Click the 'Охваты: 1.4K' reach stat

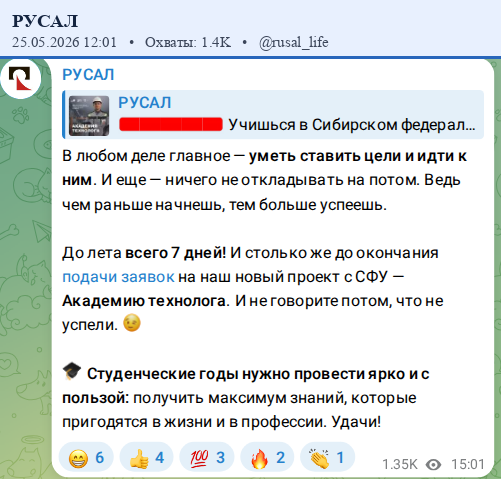click(188, 42)
